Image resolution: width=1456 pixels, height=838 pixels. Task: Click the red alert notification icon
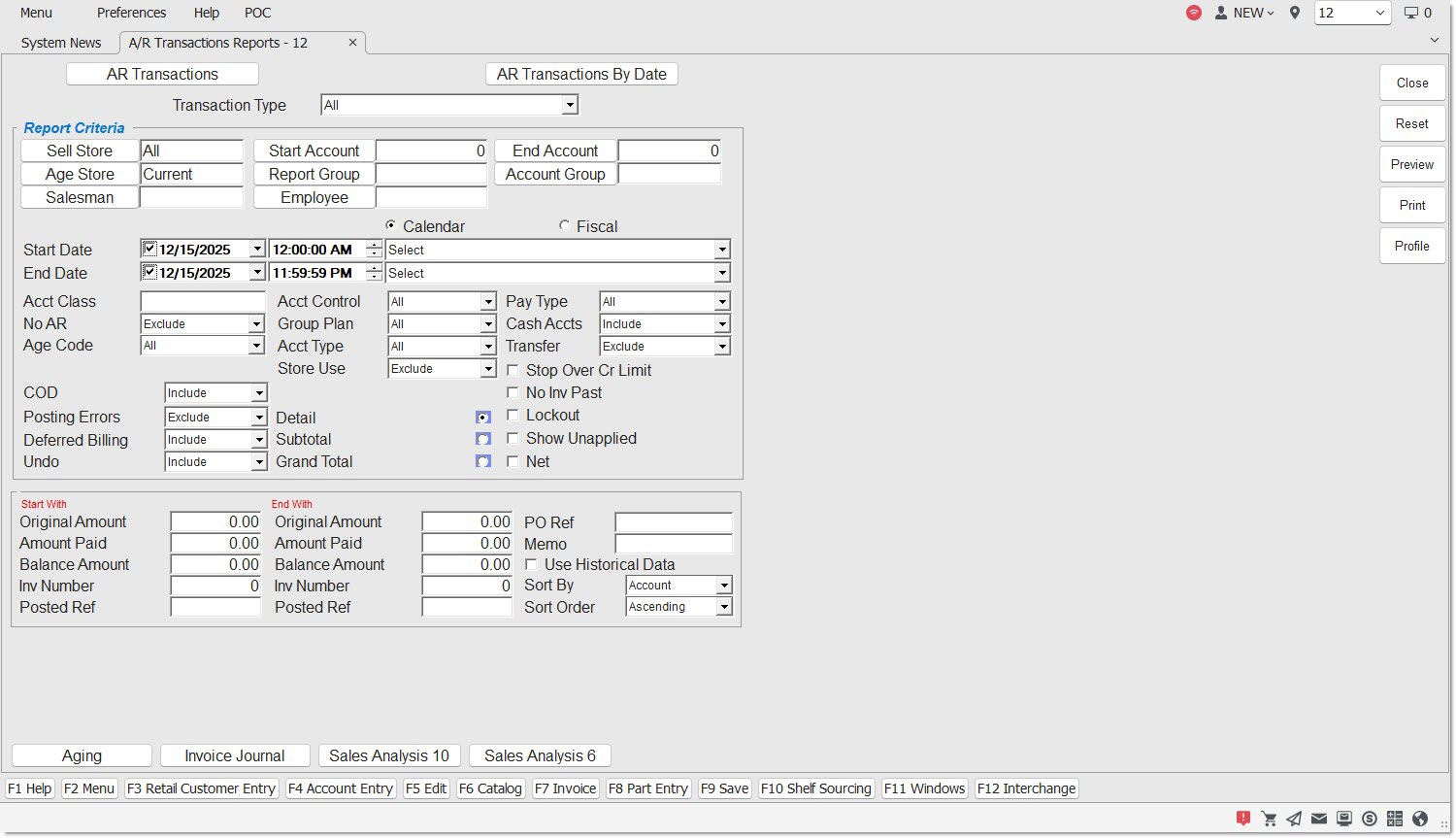(1242, 819)
